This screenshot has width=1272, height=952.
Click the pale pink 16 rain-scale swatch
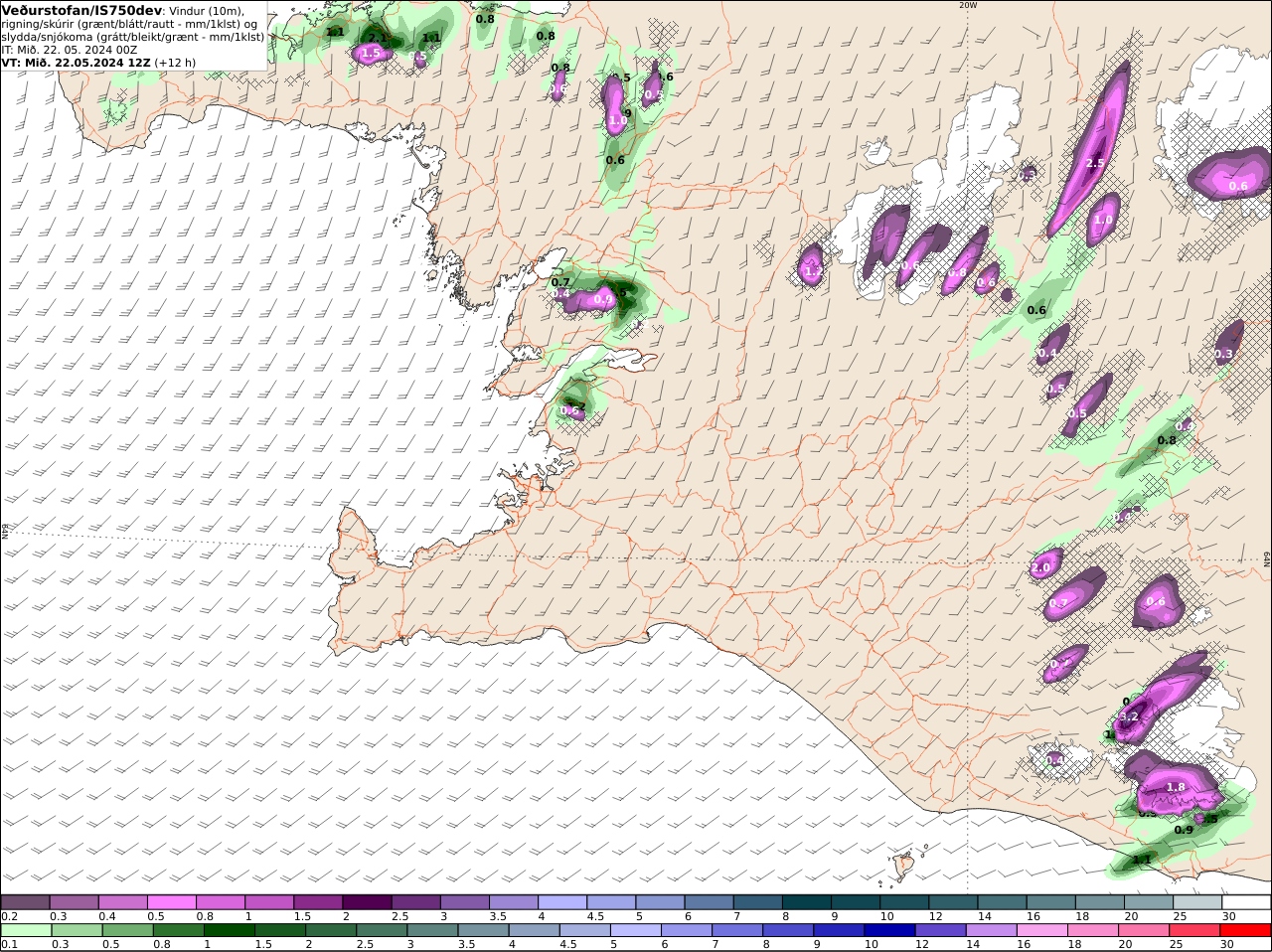pos(1042,930)
